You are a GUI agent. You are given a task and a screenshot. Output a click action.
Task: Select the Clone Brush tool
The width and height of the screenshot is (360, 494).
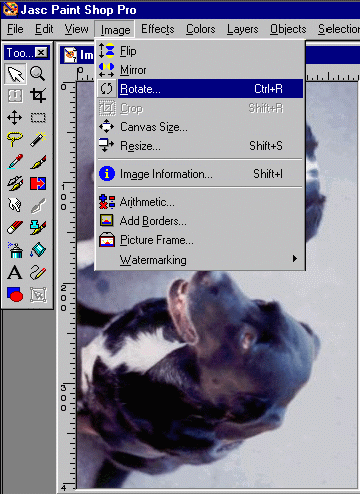point(15,184)
